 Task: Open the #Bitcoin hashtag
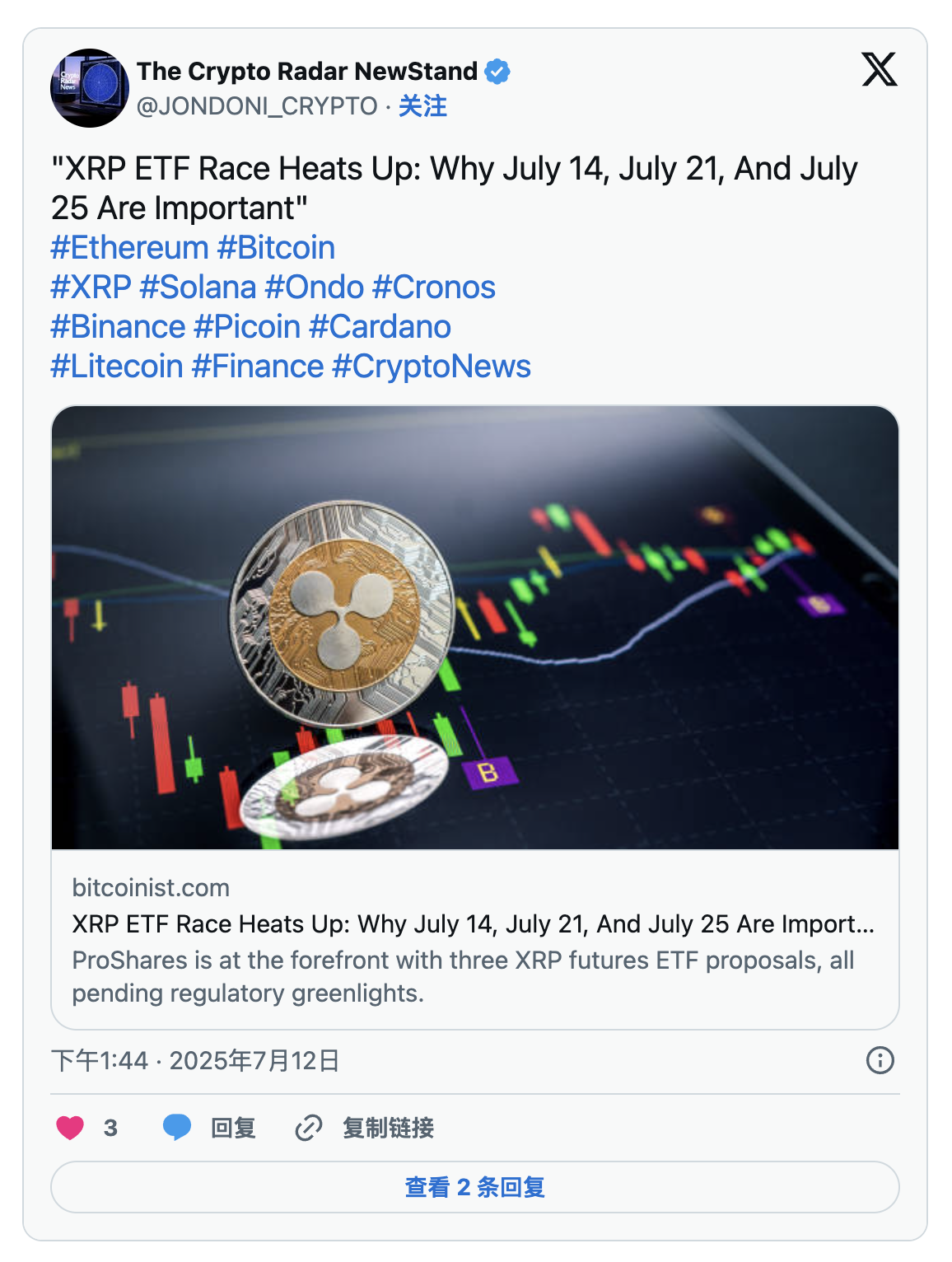(x=276, y=248)
